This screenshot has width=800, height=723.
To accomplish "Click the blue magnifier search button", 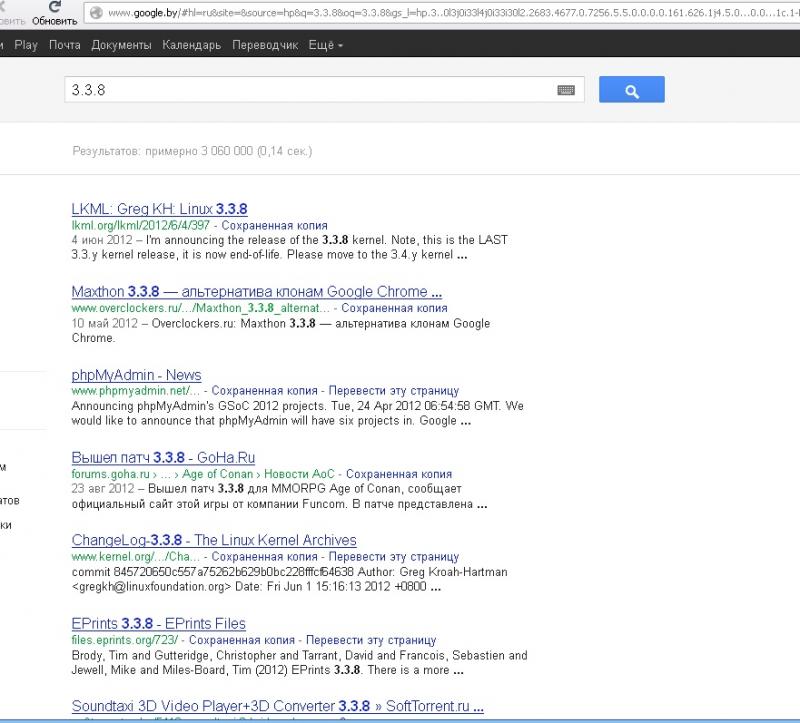I will (632, 90).
